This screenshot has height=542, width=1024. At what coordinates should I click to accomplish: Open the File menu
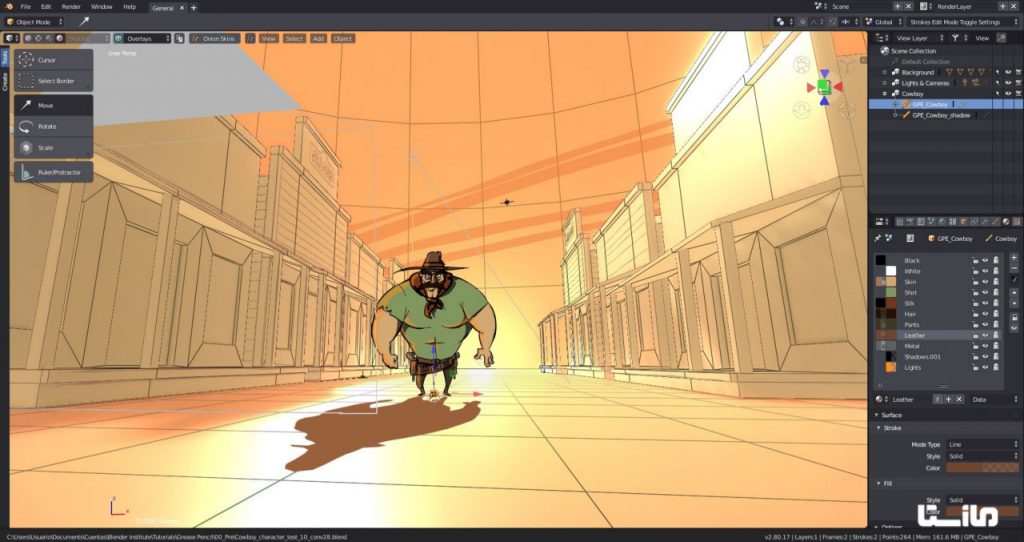(x=25, y=7)
